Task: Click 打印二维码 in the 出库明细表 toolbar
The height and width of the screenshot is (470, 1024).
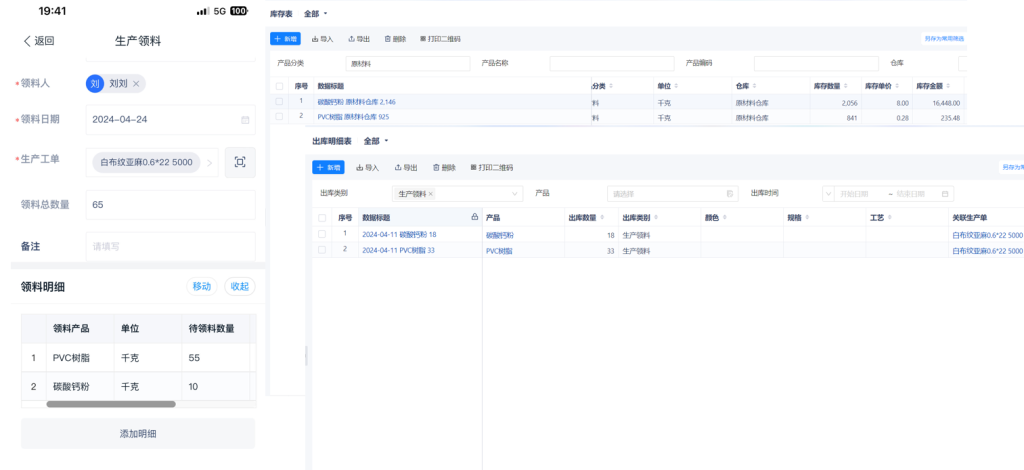Action: point(491,168)
